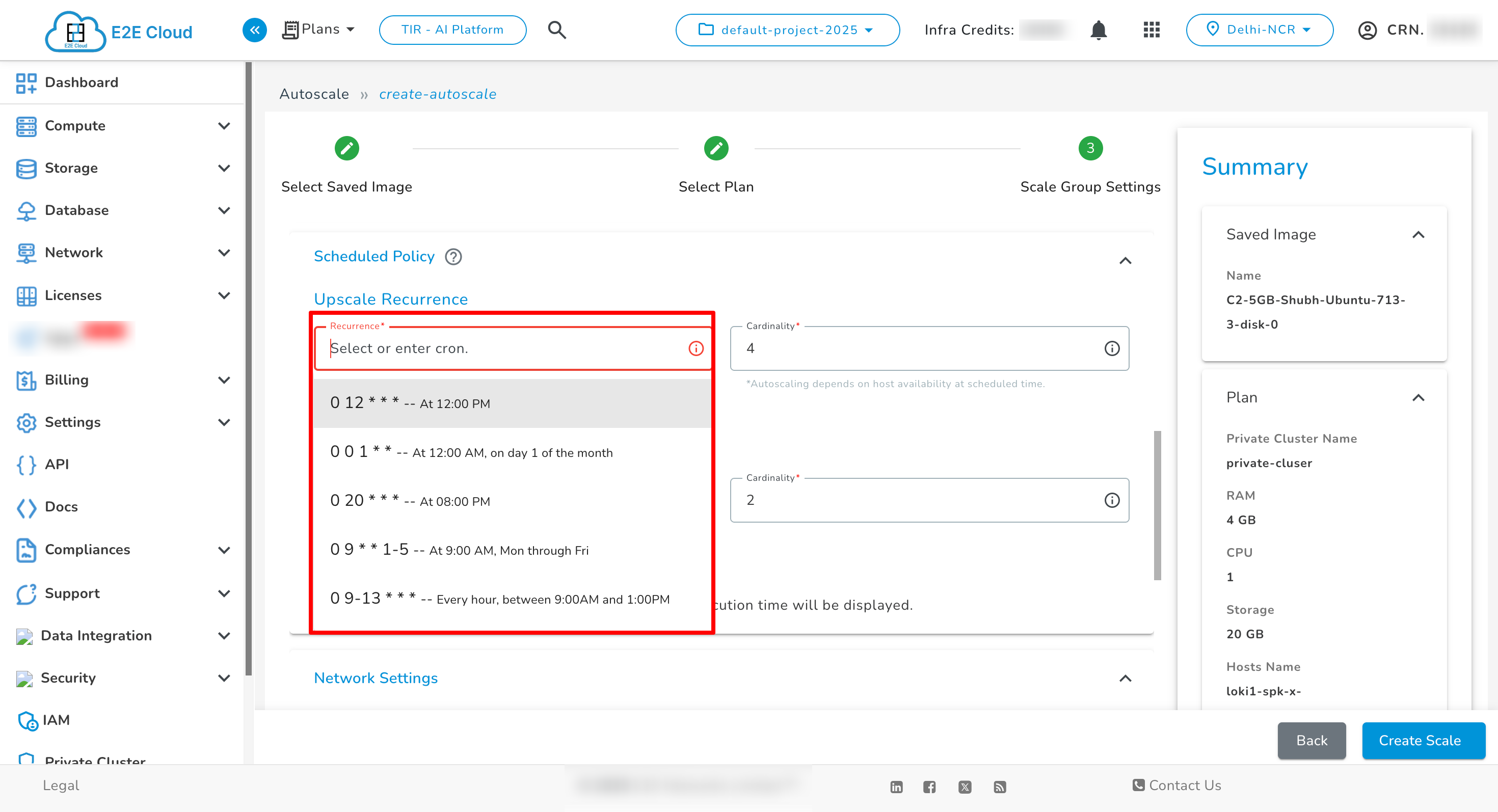The image size is (1498, 812).
Task: Collapse the Scheduled Policy section
Action: pyautogui.click(x=1125, y=260)
